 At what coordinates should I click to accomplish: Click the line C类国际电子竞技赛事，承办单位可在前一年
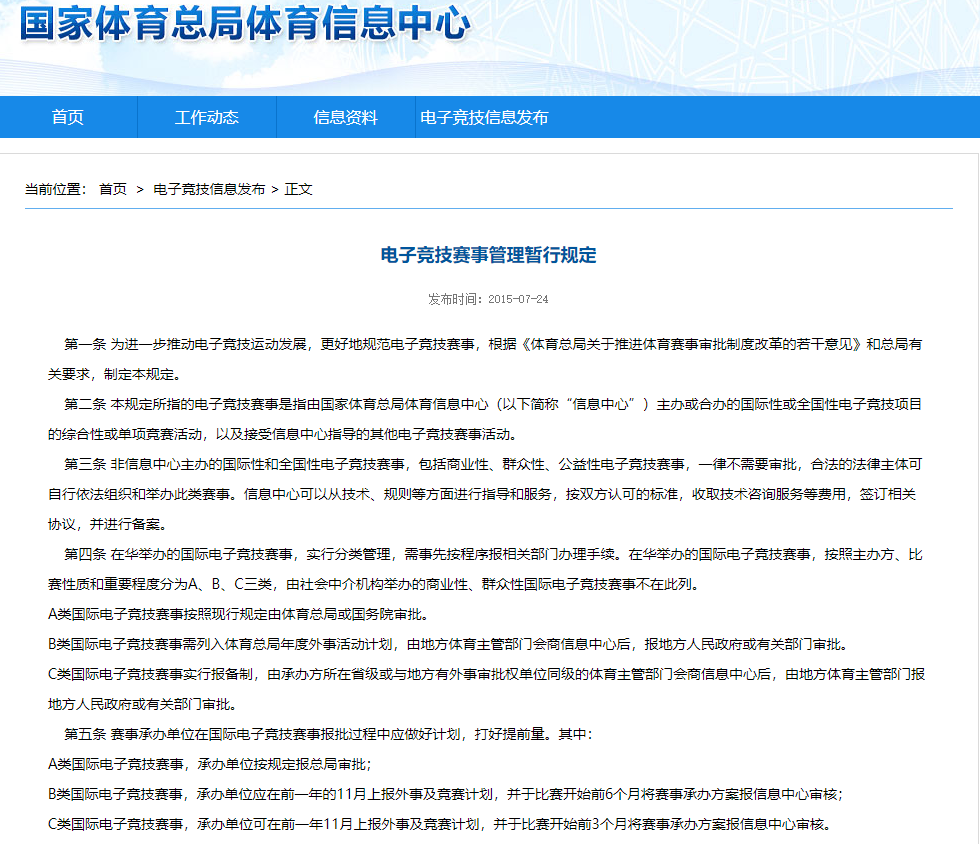click(442, 825)
